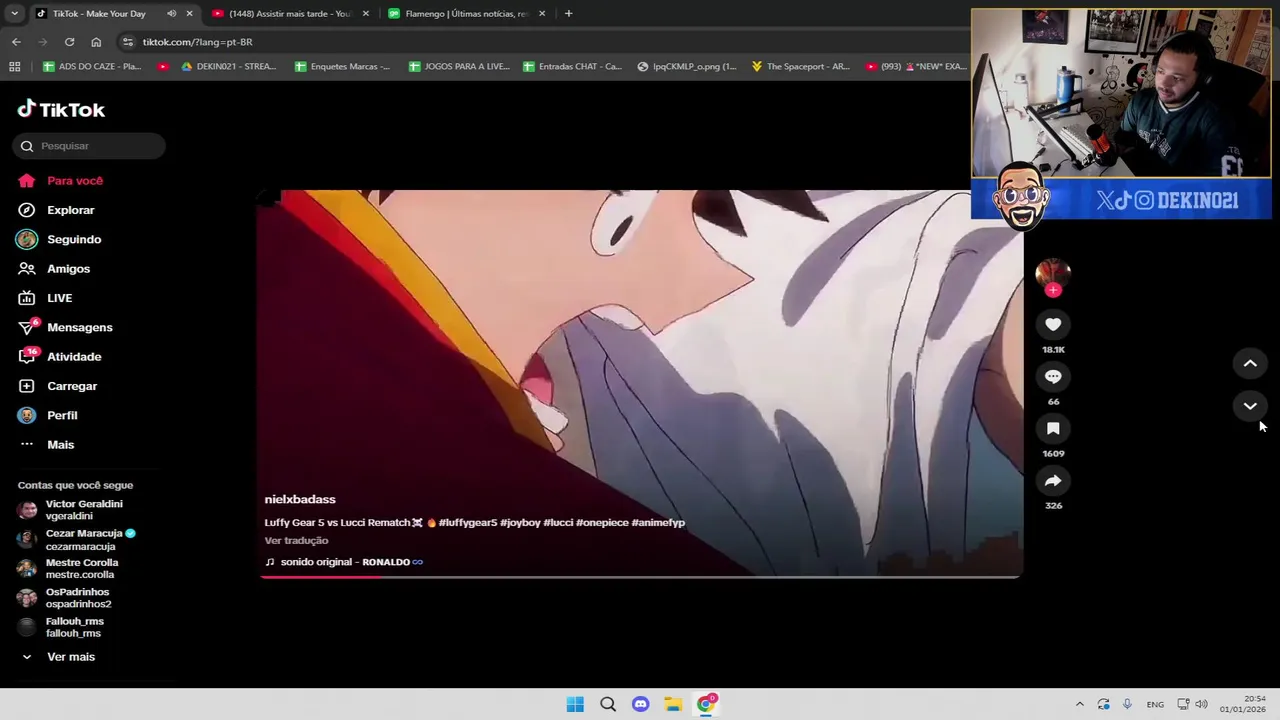
Task: Open the creator's avatar profile
Action: pyautogui.click(x=1053, y=273)
